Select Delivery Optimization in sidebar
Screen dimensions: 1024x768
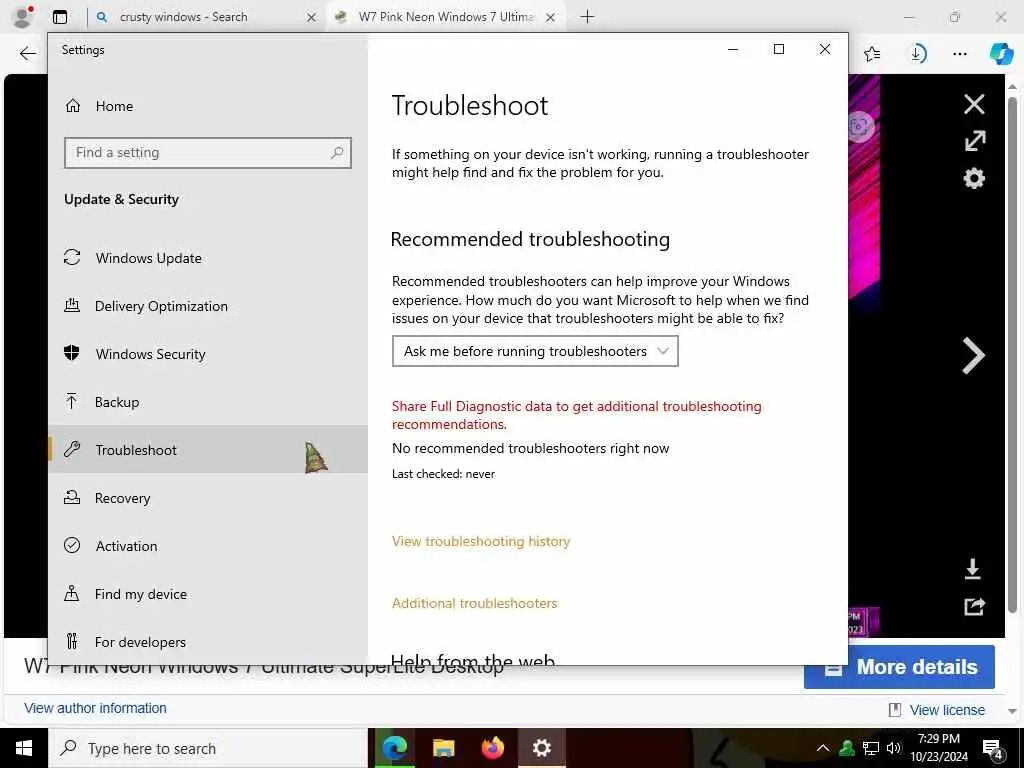208,306
